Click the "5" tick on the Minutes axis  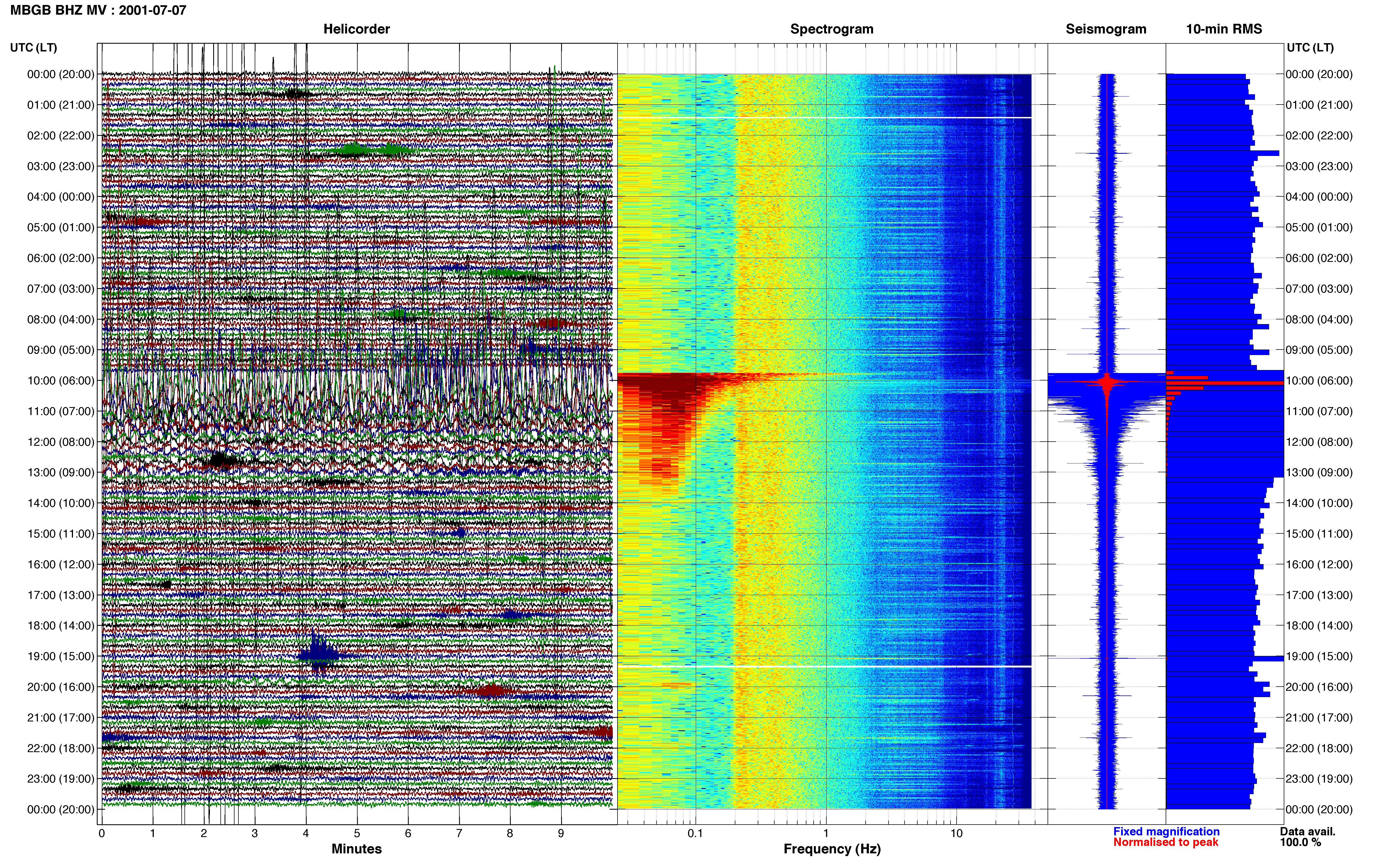pyautogui.click(x=357, y=833)
